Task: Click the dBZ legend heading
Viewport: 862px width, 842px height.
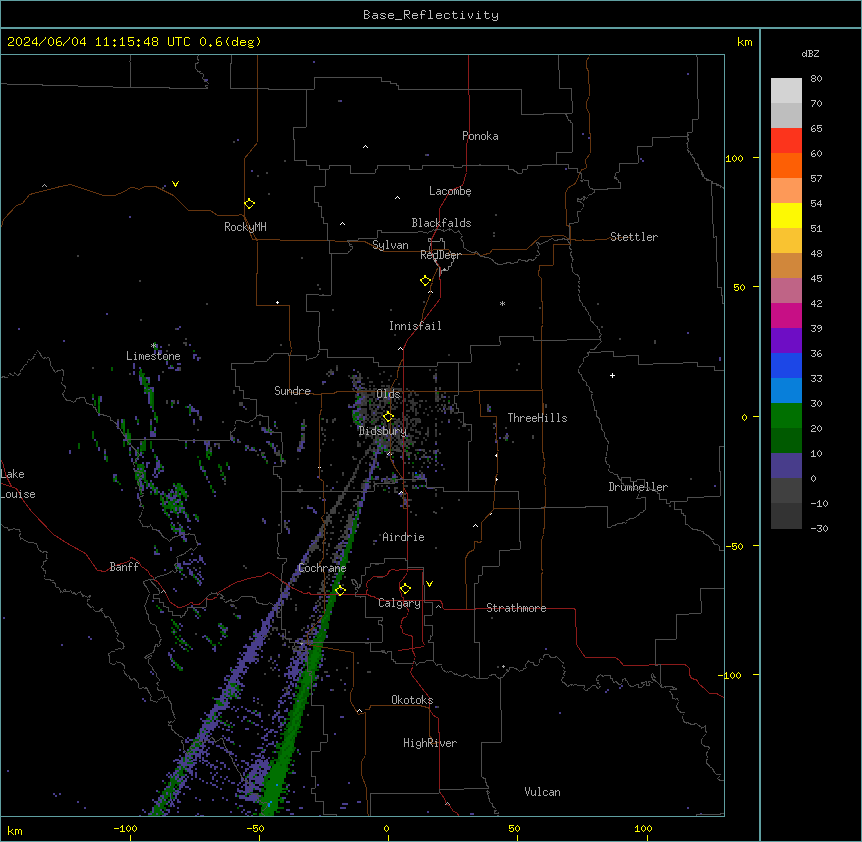Action: pyautogui.click(x=810, y=54)
